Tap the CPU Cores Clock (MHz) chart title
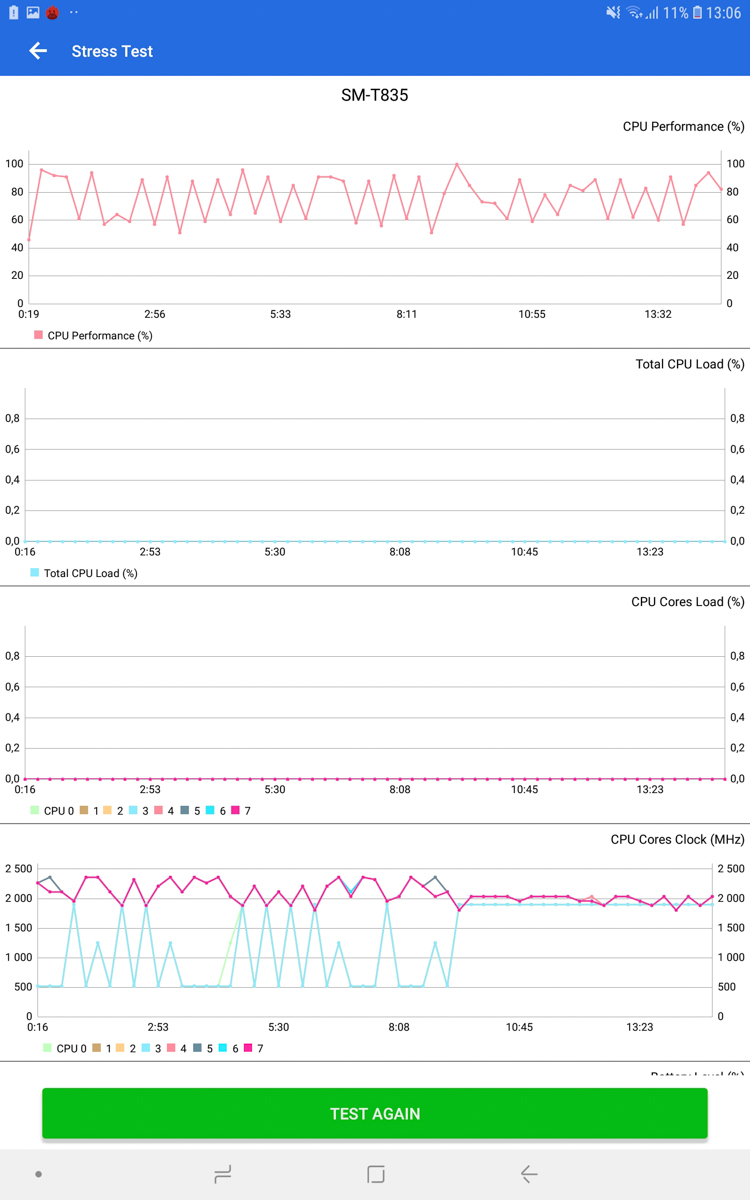The image size is (750, 1200). [x=678, y=839]
